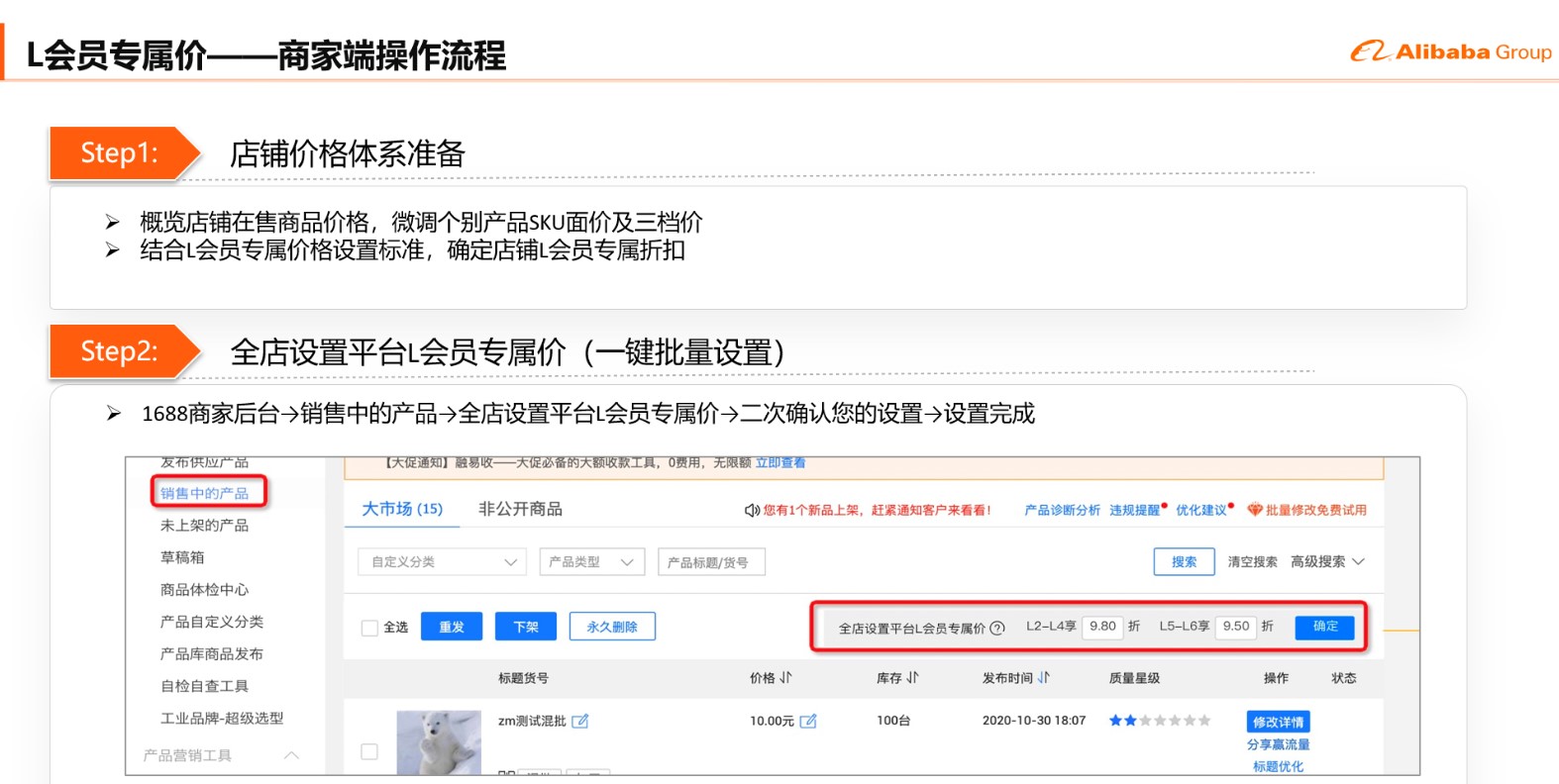Tick the 全选 select-all checkbox
The height and width of the screenshot is (784, 1559).
pyautogui.click(x=369, y=628)
